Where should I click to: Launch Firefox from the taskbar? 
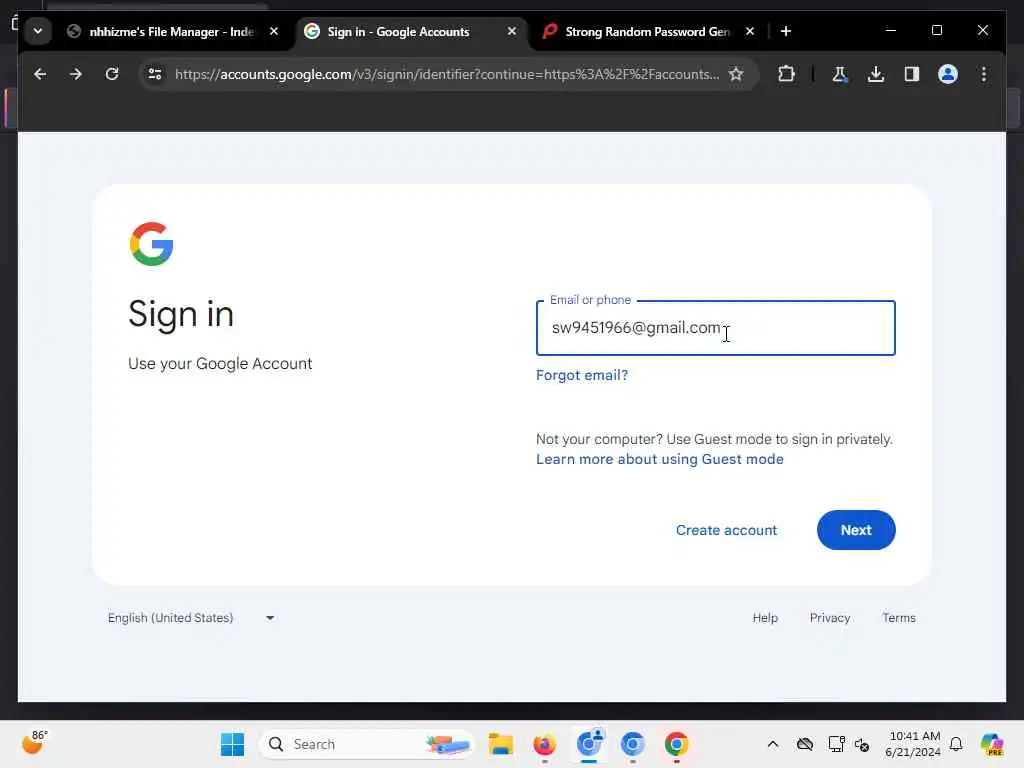tap(544, 744)
